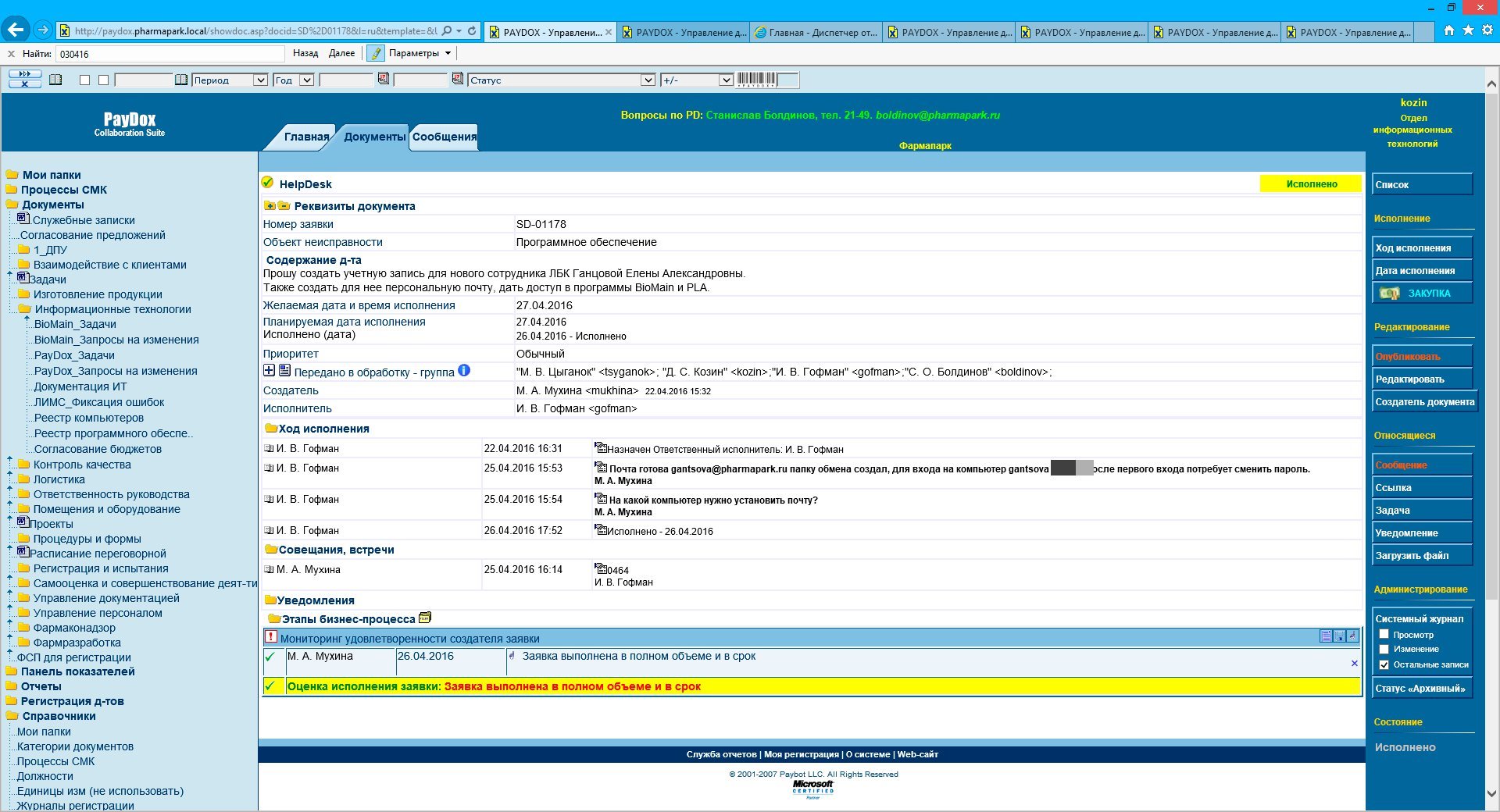Viewport: 1500px width, 812px height.
Task: Open the Период dropdown
Action: coord(230,80)
